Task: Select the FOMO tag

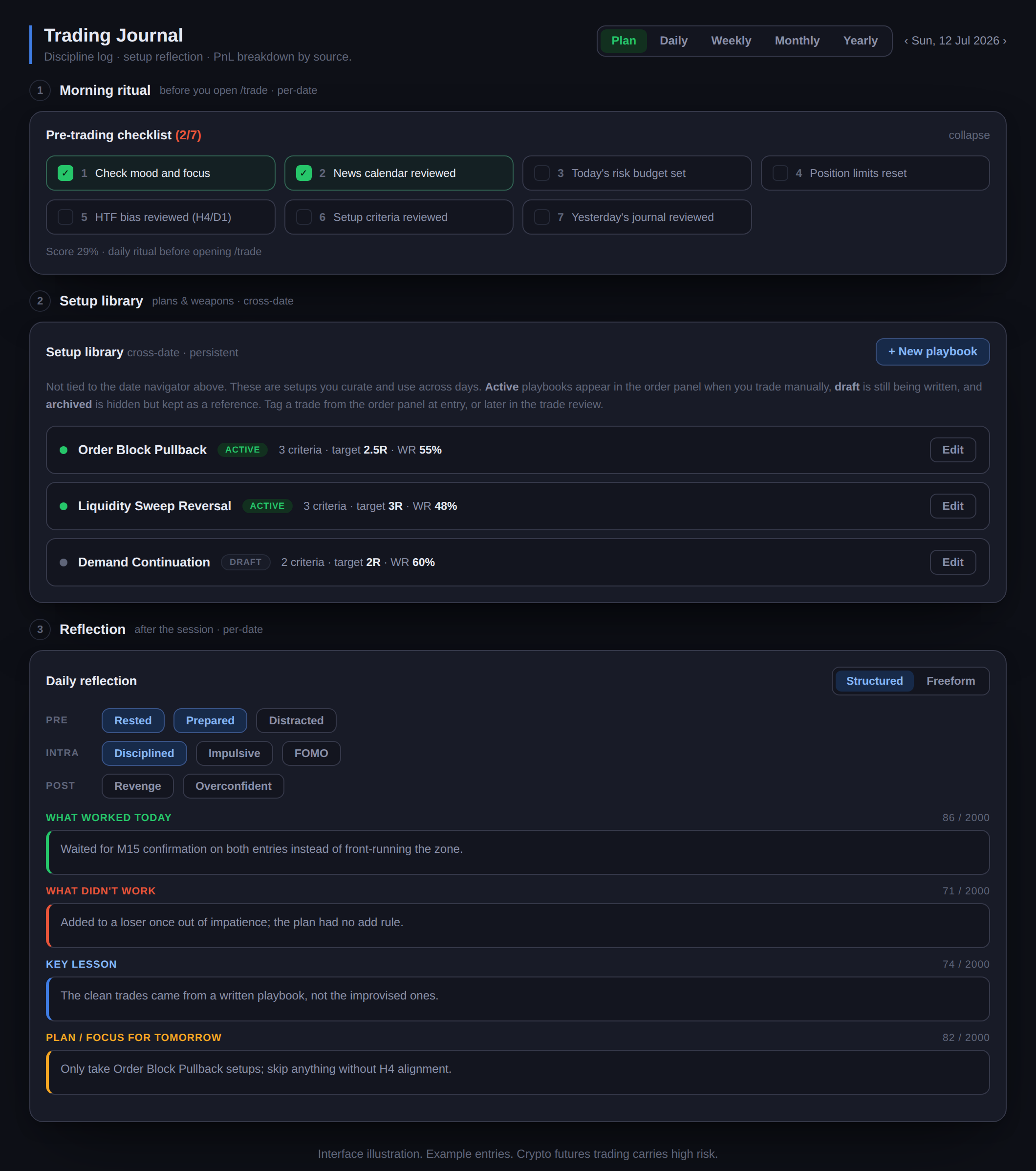Action: click(311, 753)
